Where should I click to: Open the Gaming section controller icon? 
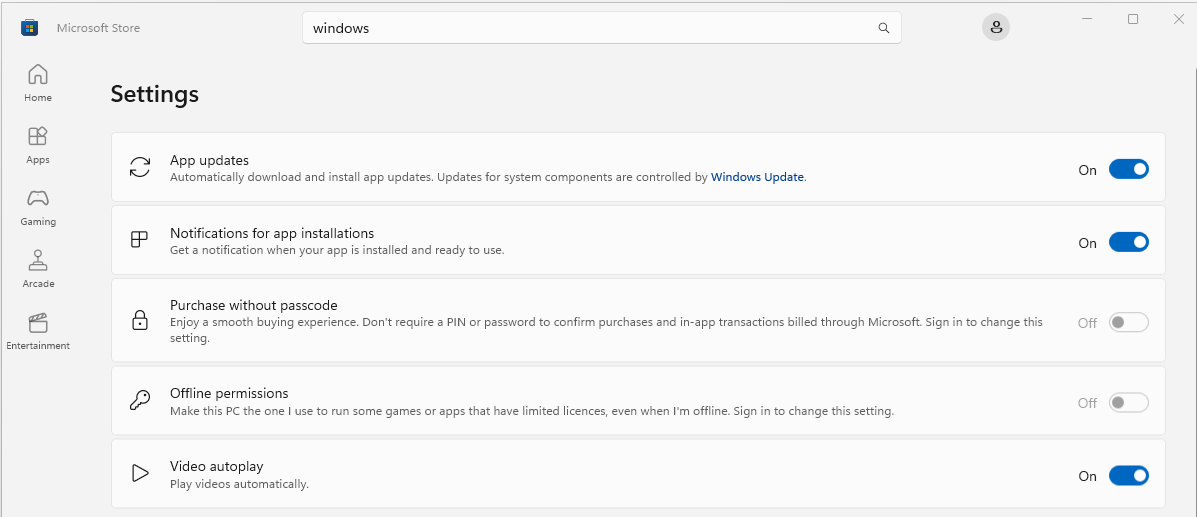tap(37, 199)
